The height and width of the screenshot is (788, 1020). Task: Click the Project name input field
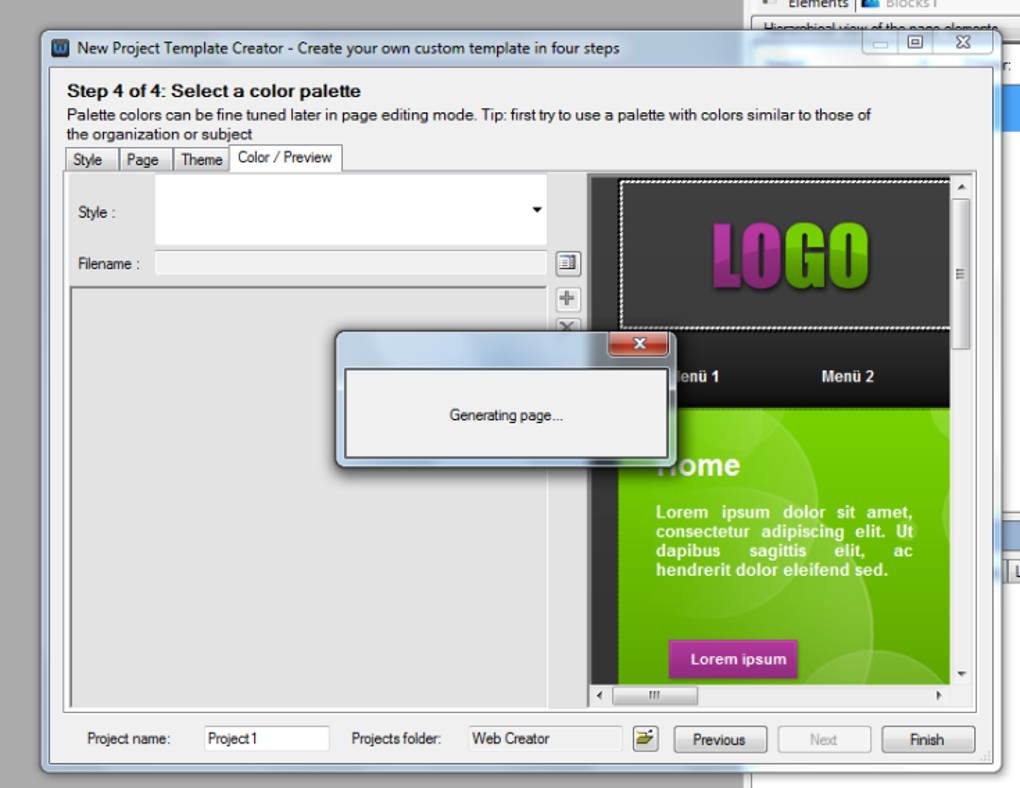267,739
